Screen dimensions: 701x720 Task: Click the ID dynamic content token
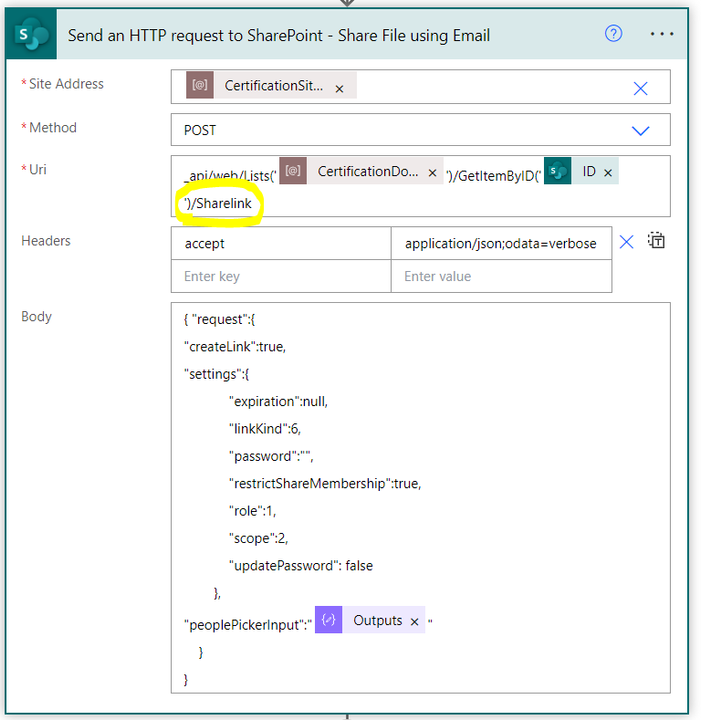580,171
